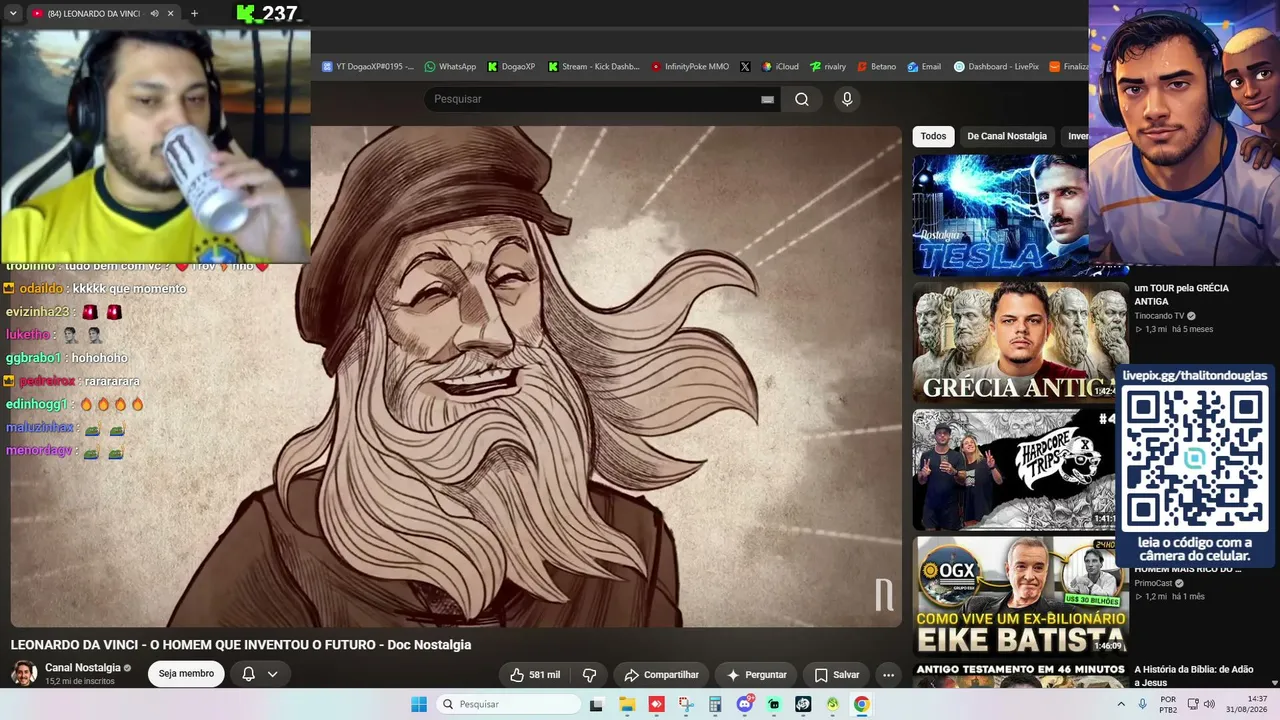Open notification bell settings for Canal Nostalgia
This screenshot has height=720, width=1280.
pos(260,674)
